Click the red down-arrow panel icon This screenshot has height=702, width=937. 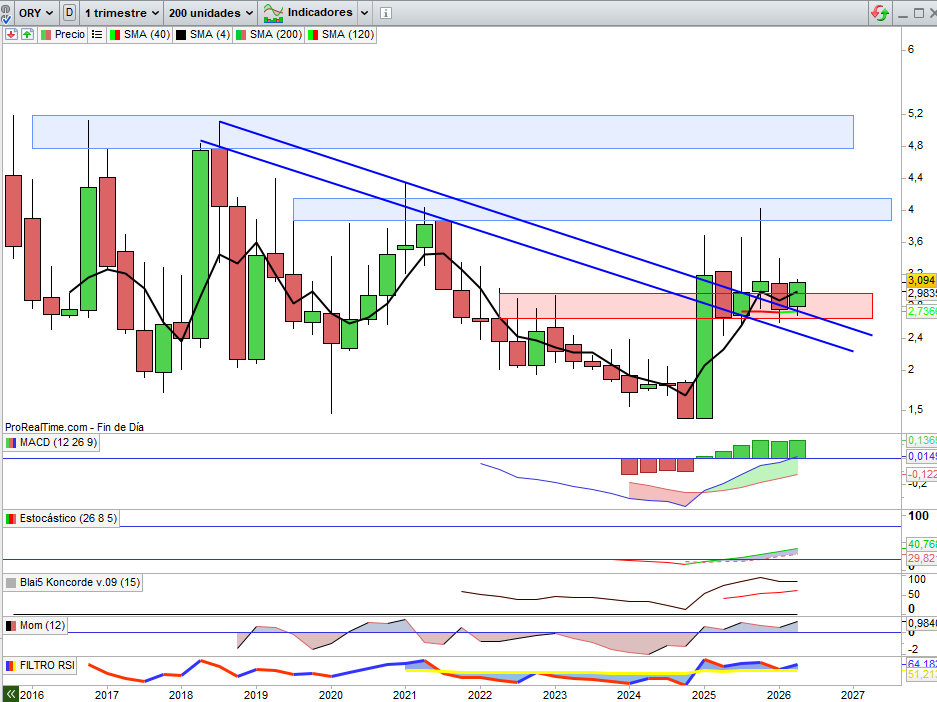tap(11, 35)
